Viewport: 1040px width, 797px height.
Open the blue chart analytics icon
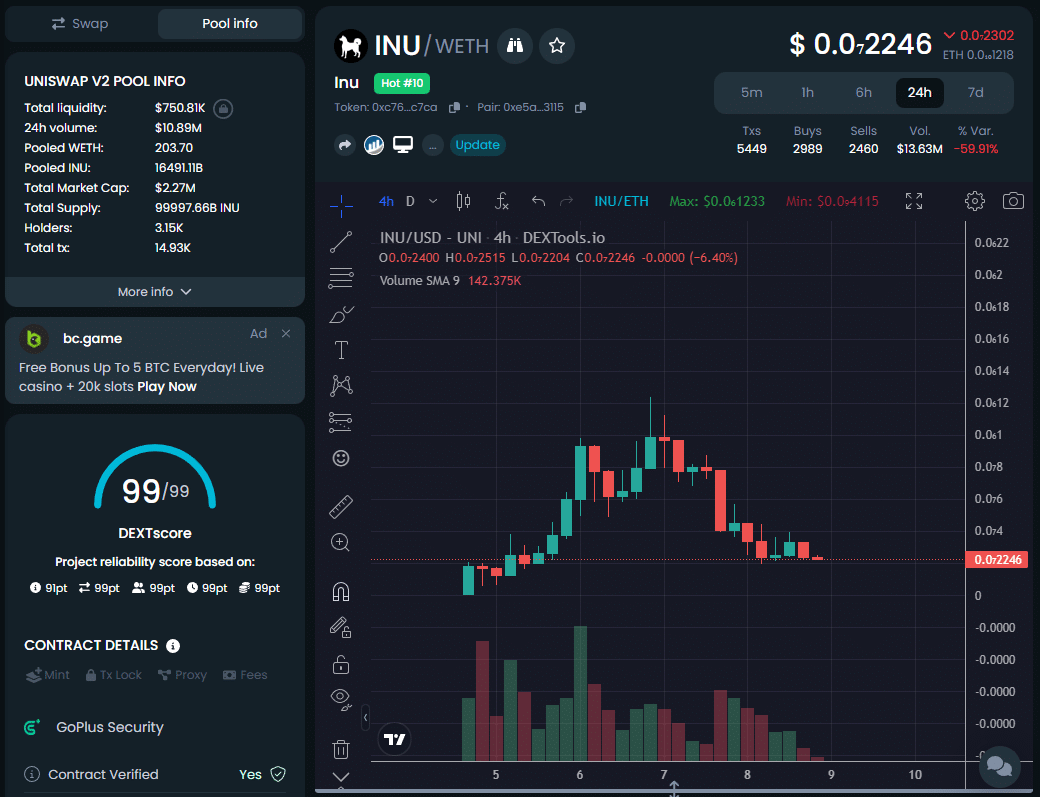(374, 145)
